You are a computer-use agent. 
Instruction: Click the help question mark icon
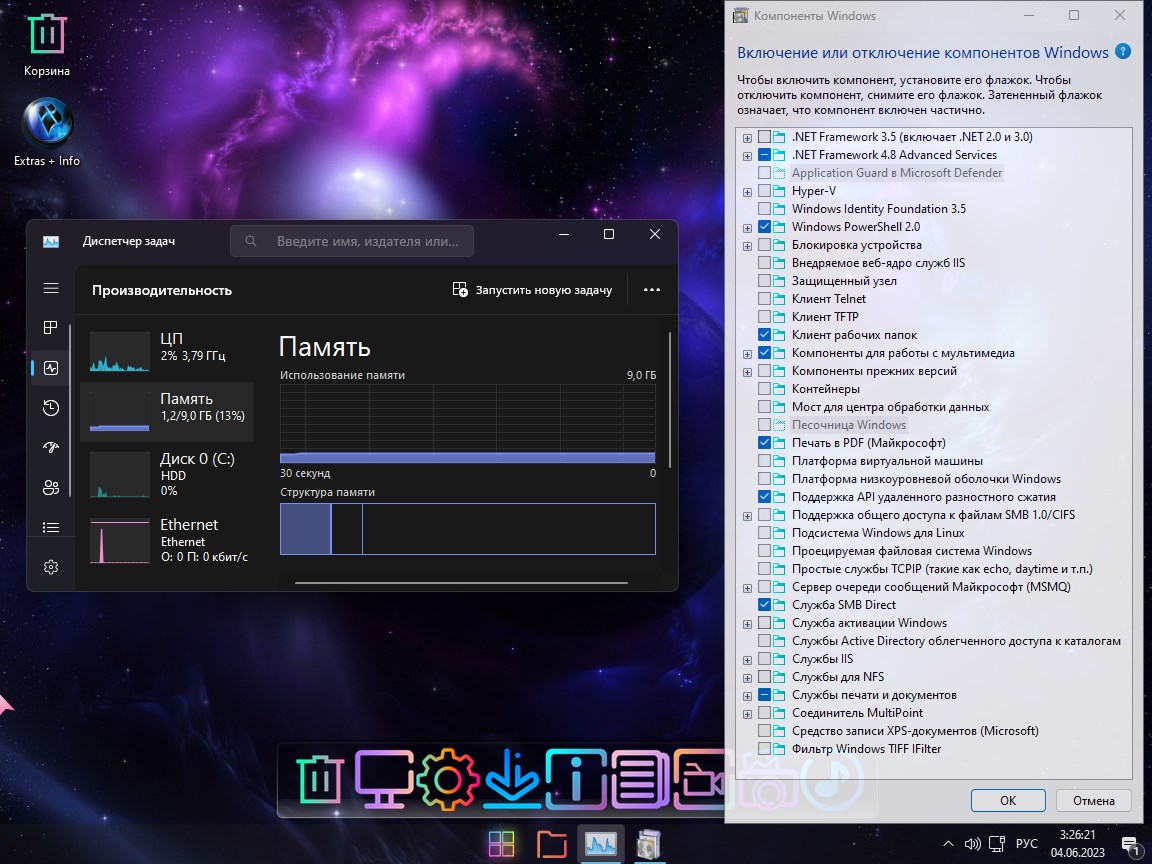(x=1123, y=52)
